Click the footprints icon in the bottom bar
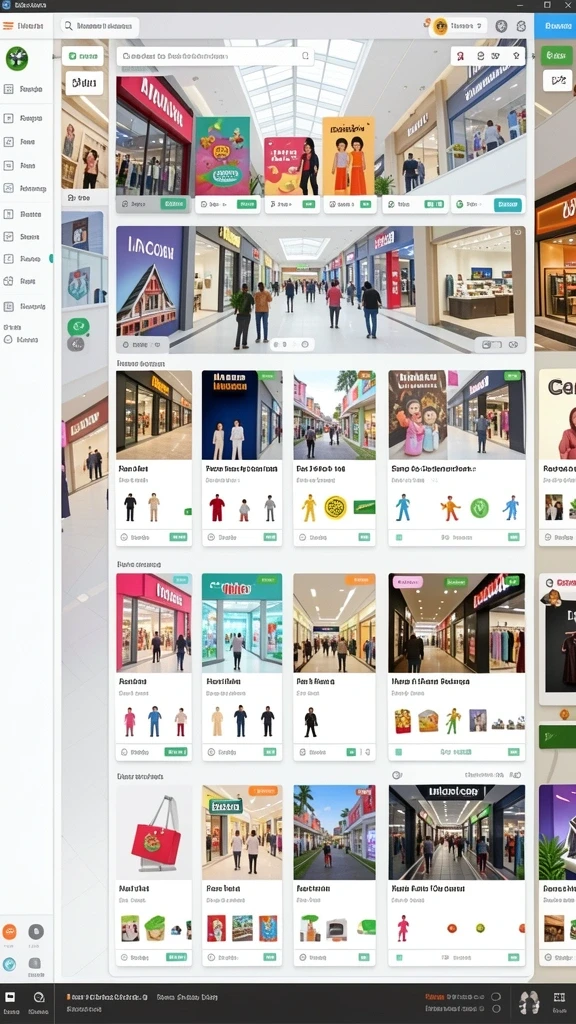Image resolution: width=576 pixels, height=1024 pixels. click(529, 1002)
